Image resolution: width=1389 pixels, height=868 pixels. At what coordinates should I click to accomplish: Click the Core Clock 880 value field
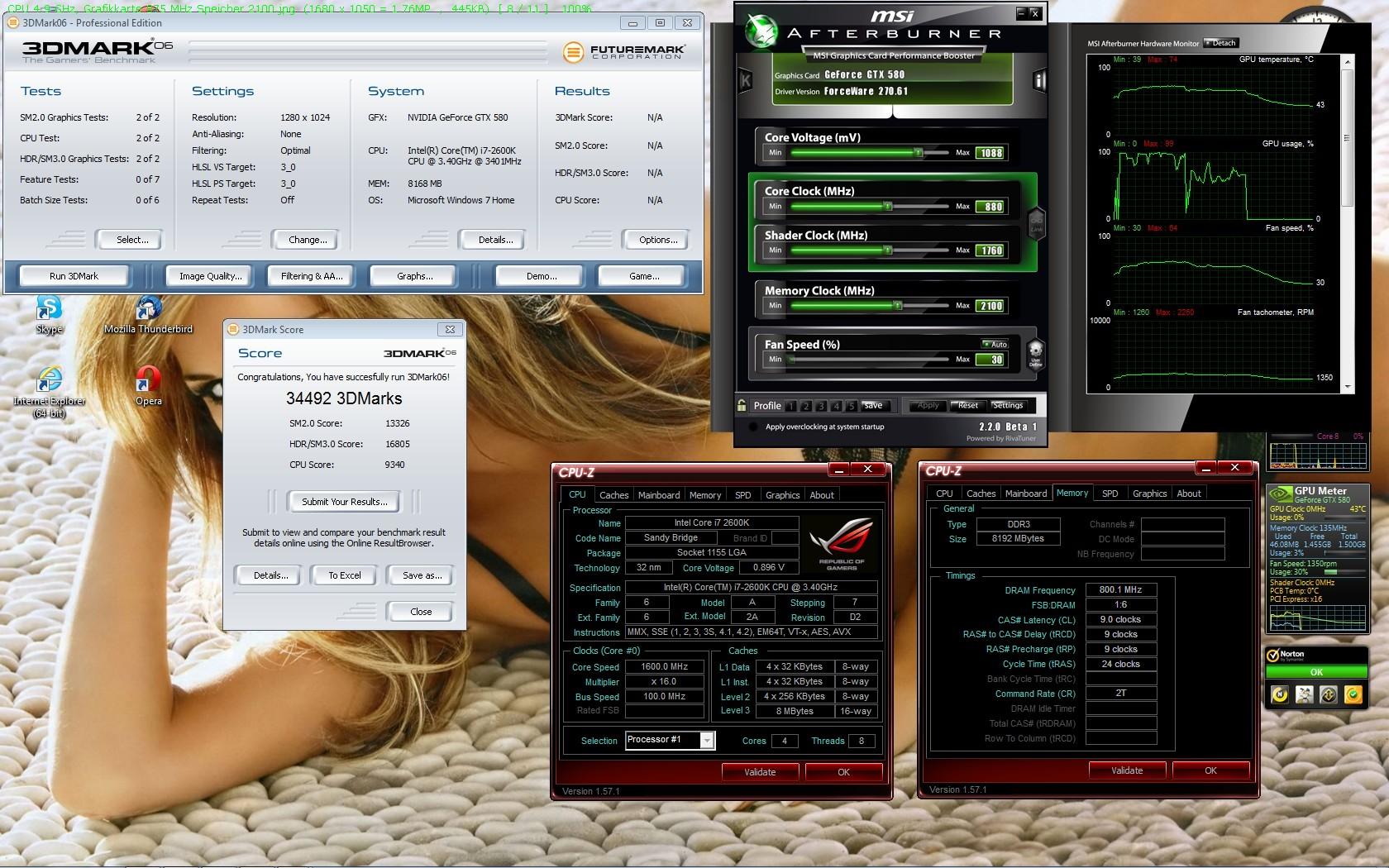990,207
